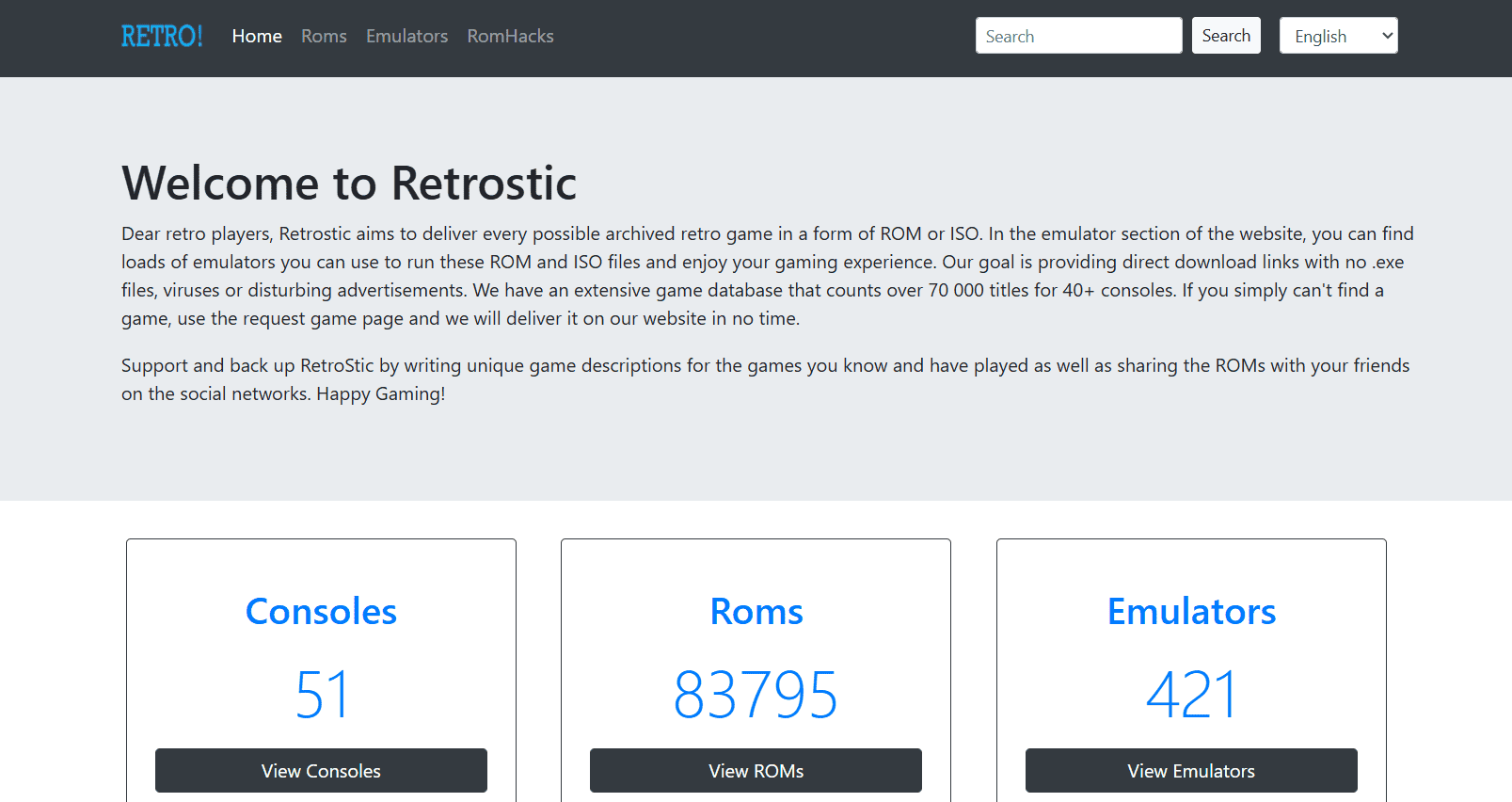Image resolution: width=1512 pixels, height=802 pixels.
Task: Click the 421 emulators count
Action: pyautogui.click(x=1191, y=695)
